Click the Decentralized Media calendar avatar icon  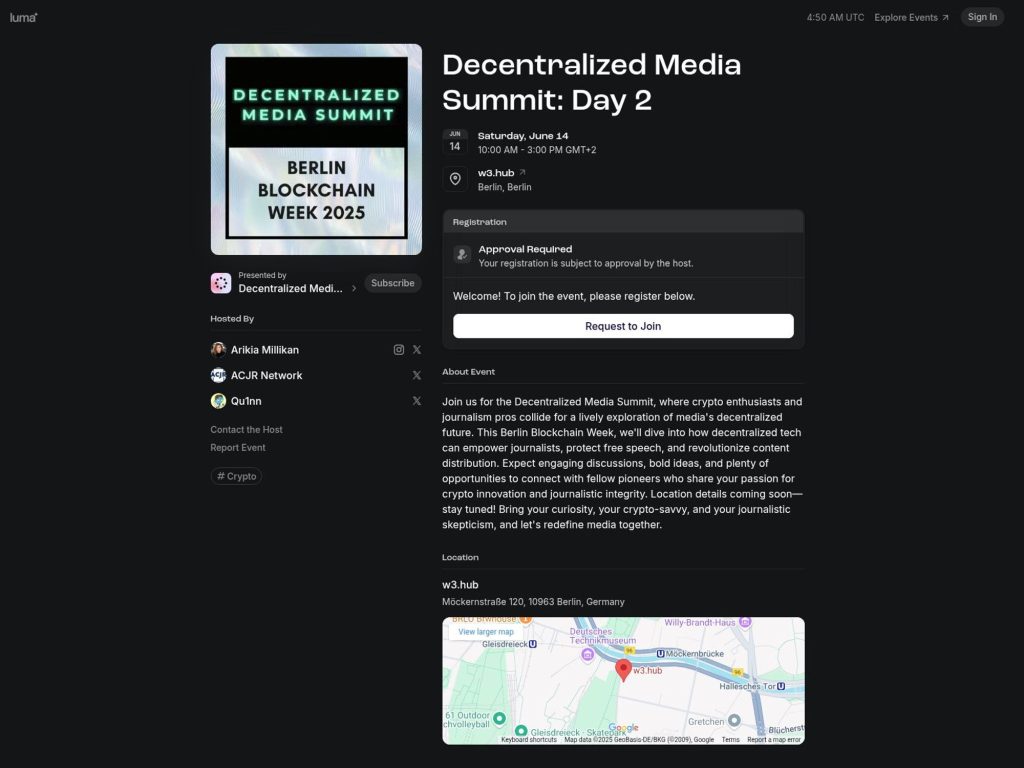(220, 283)
